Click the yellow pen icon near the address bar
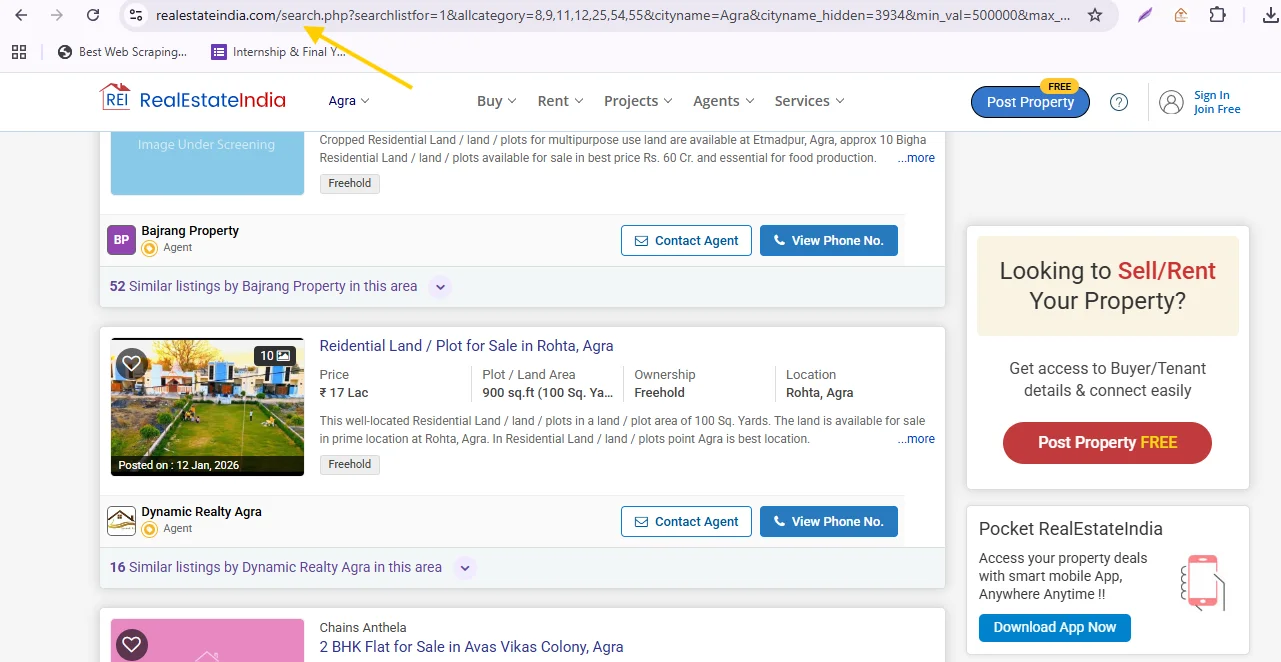 (x=1145, y=16)
